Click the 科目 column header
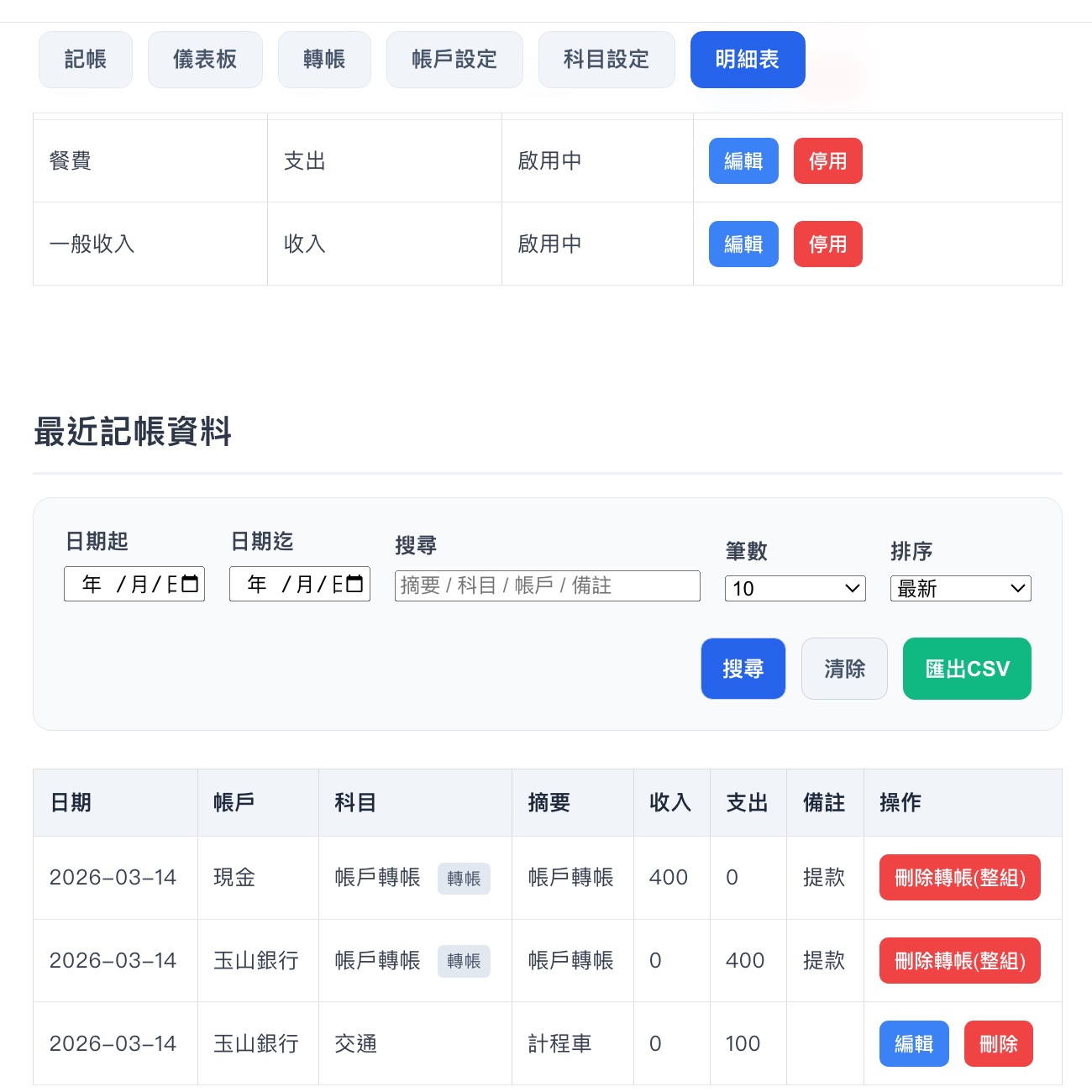Viewport: 1092px width, 1092px height. tap(416, 802)
